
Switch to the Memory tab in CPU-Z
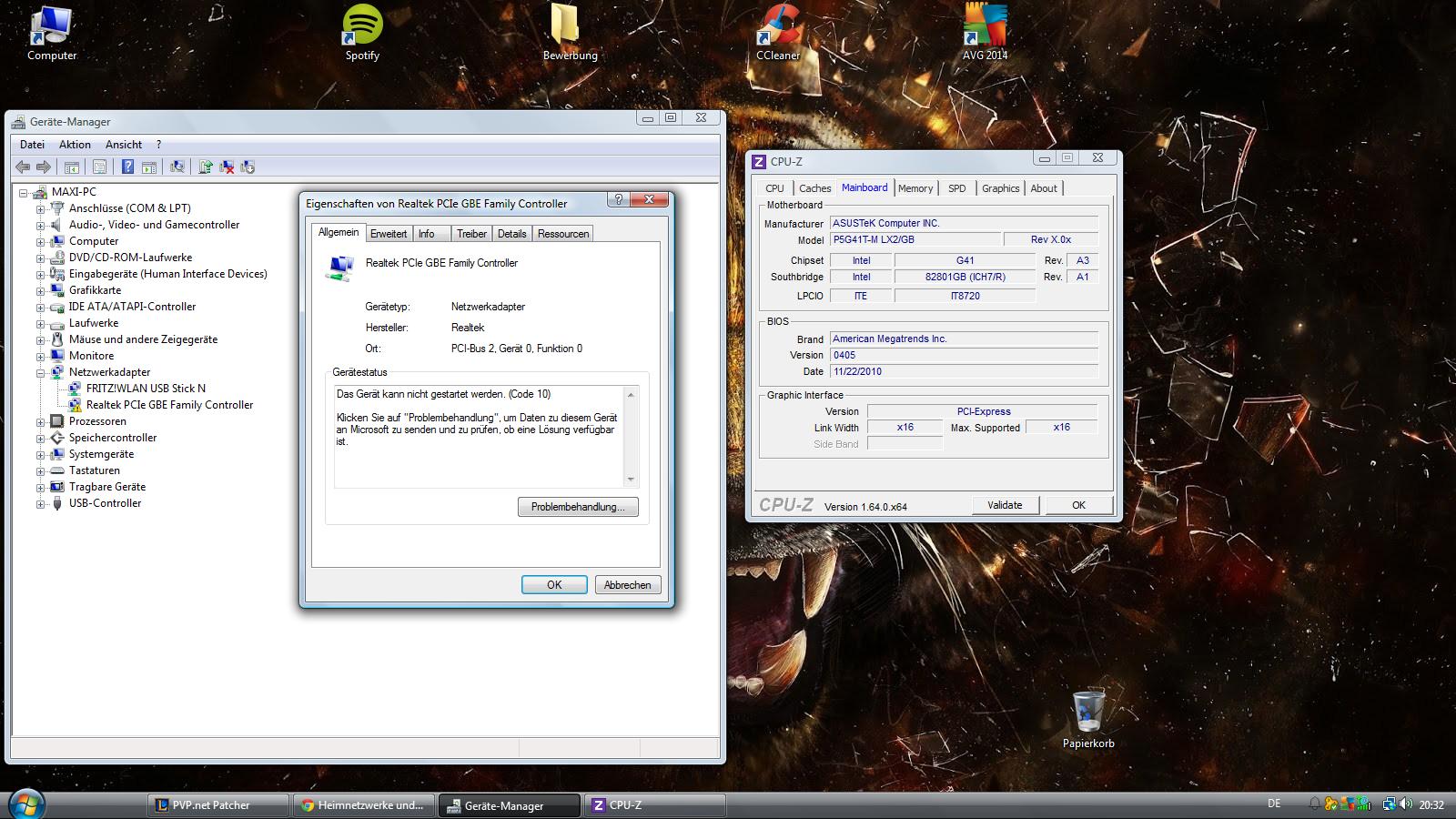click(x=915, y=188)
